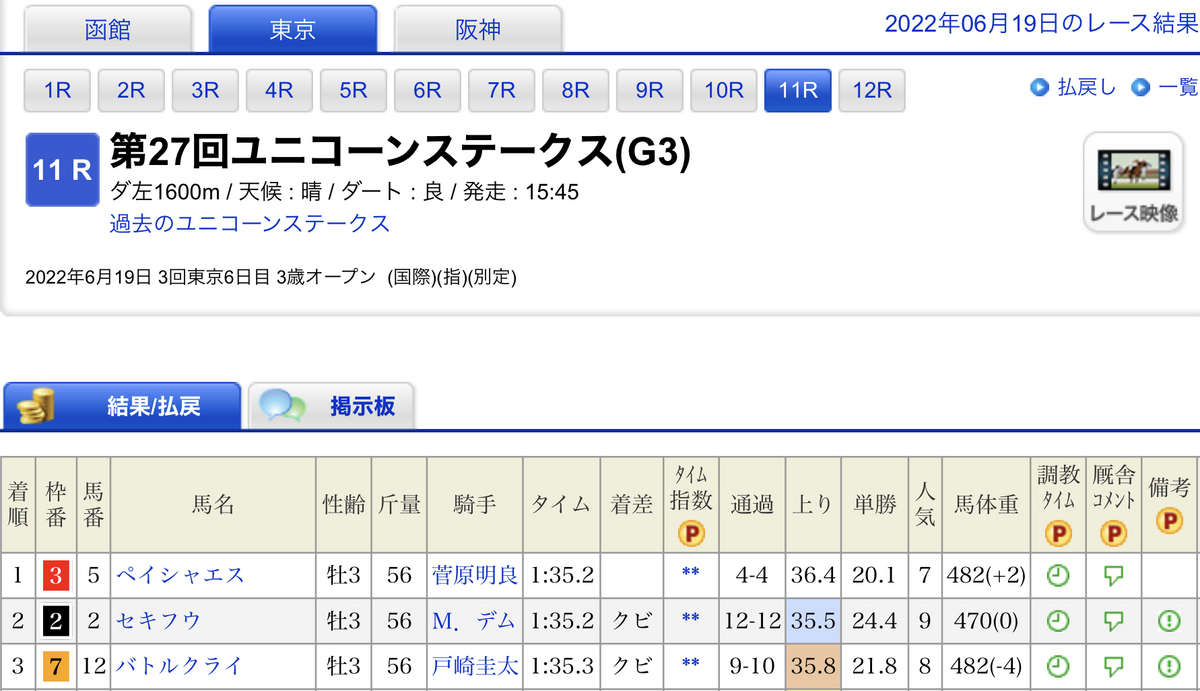Go to race 9R
This screenshot has width=1200, height=691.
coord(650,90)
